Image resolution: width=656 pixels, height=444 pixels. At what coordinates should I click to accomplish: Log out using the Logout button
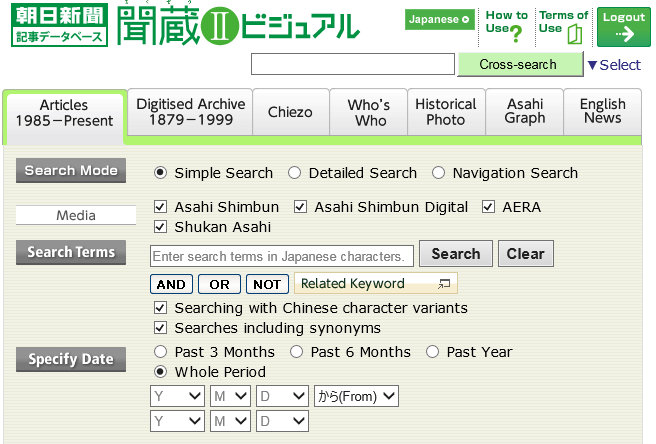coord(624,27)
